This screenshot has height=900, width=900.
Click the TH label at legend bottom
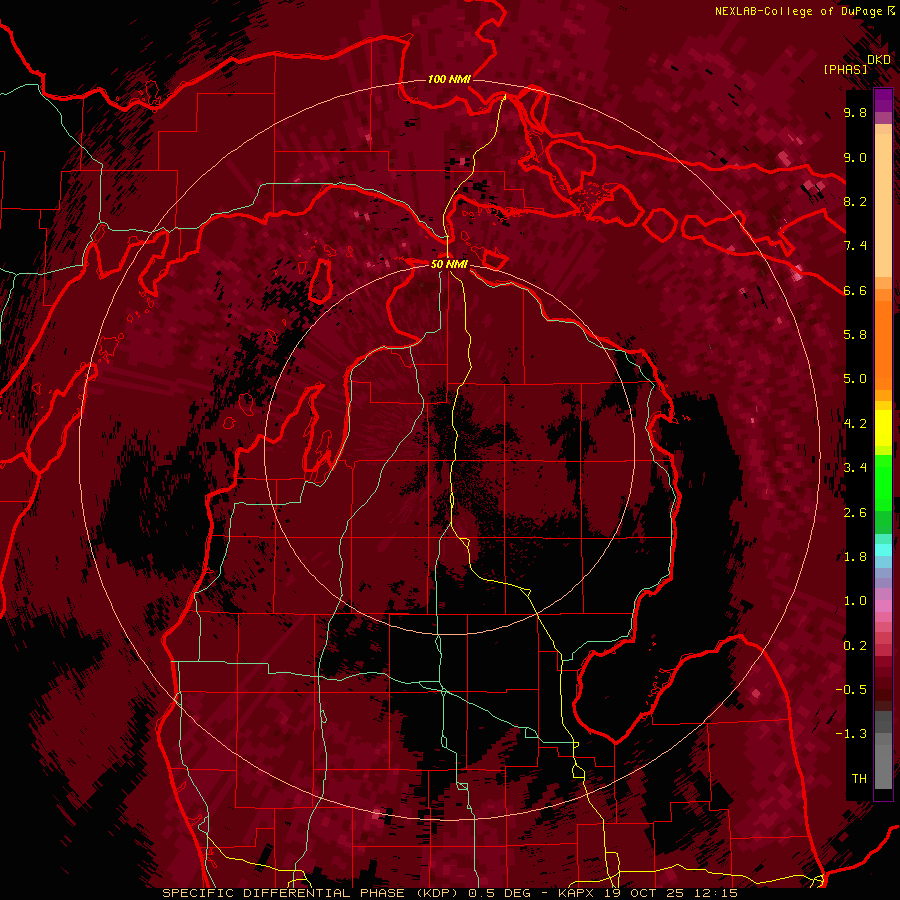click(859, 779)
